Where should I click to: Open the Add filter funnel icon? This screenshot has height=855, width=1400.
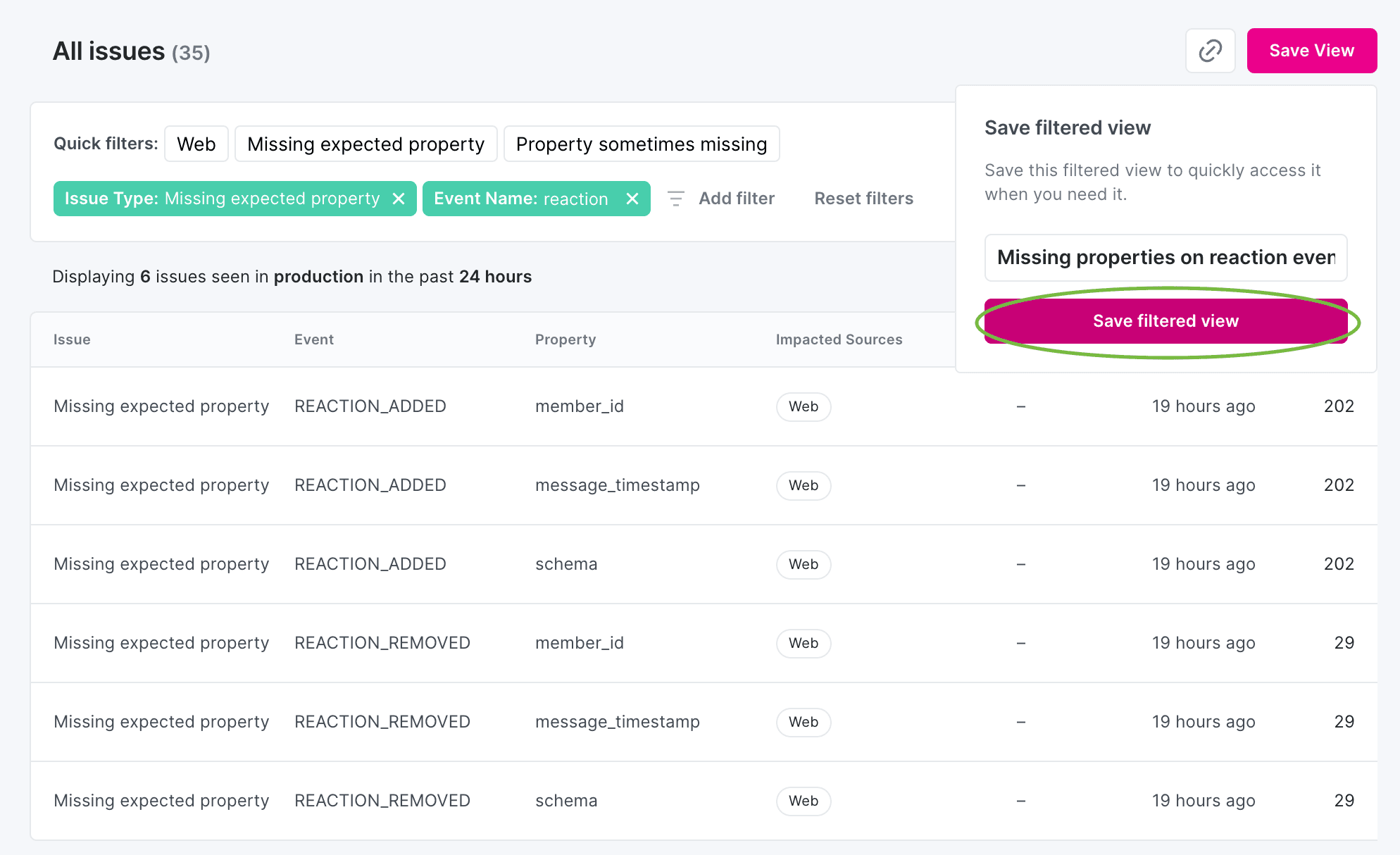pyautogui.click(x=675, y=198)
